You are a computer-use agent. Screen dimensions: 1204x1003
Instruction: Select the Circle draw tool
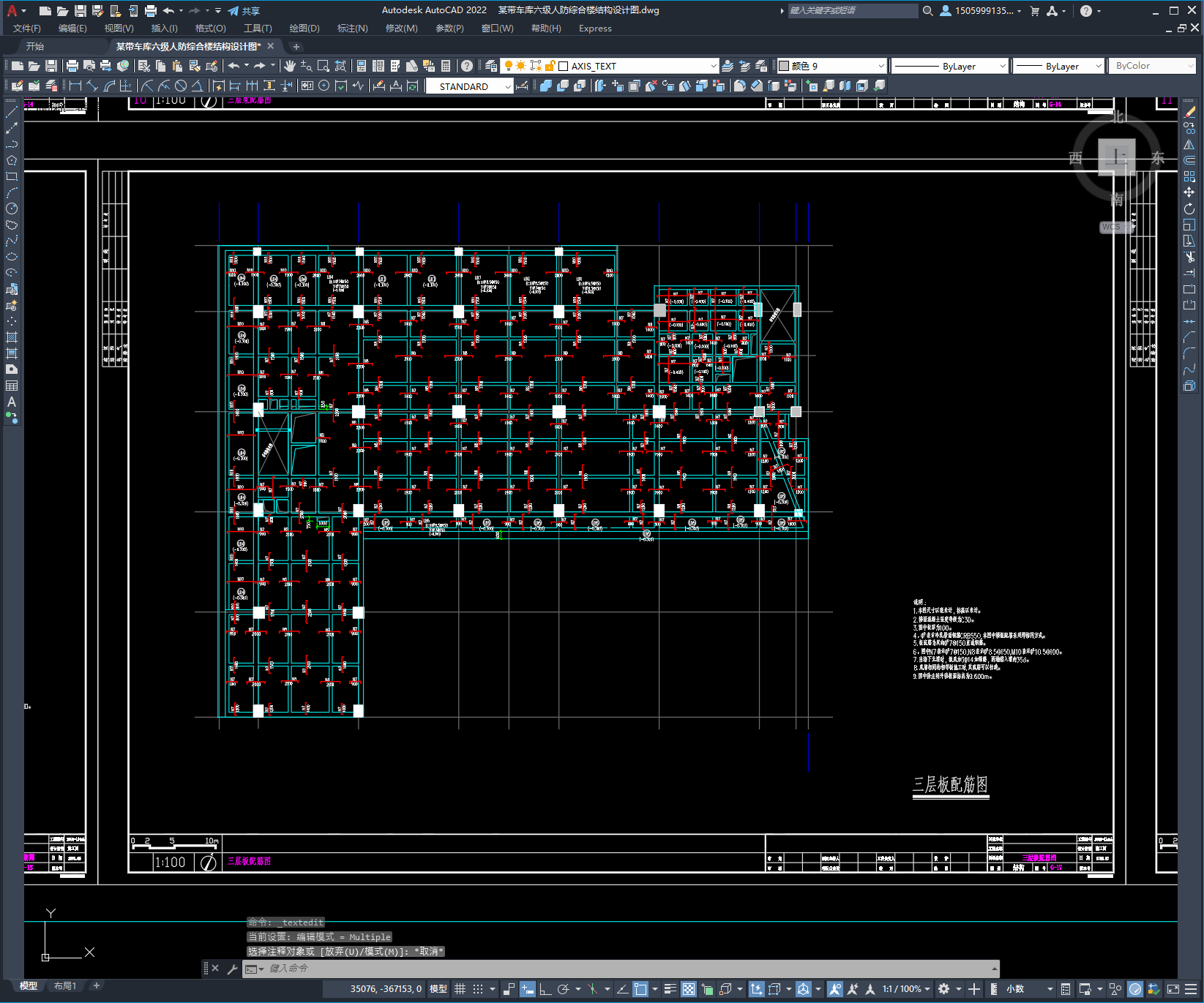click(12, 209)
